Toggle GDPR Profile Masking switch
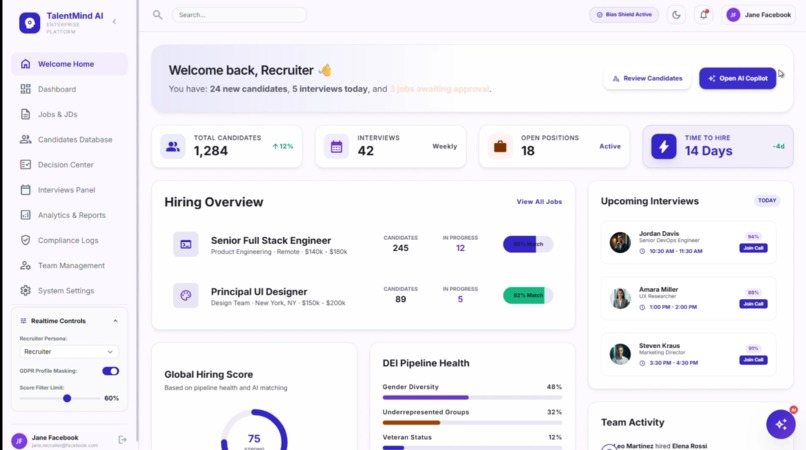This screenshot has height=450, width=806. tap(111, 371)
